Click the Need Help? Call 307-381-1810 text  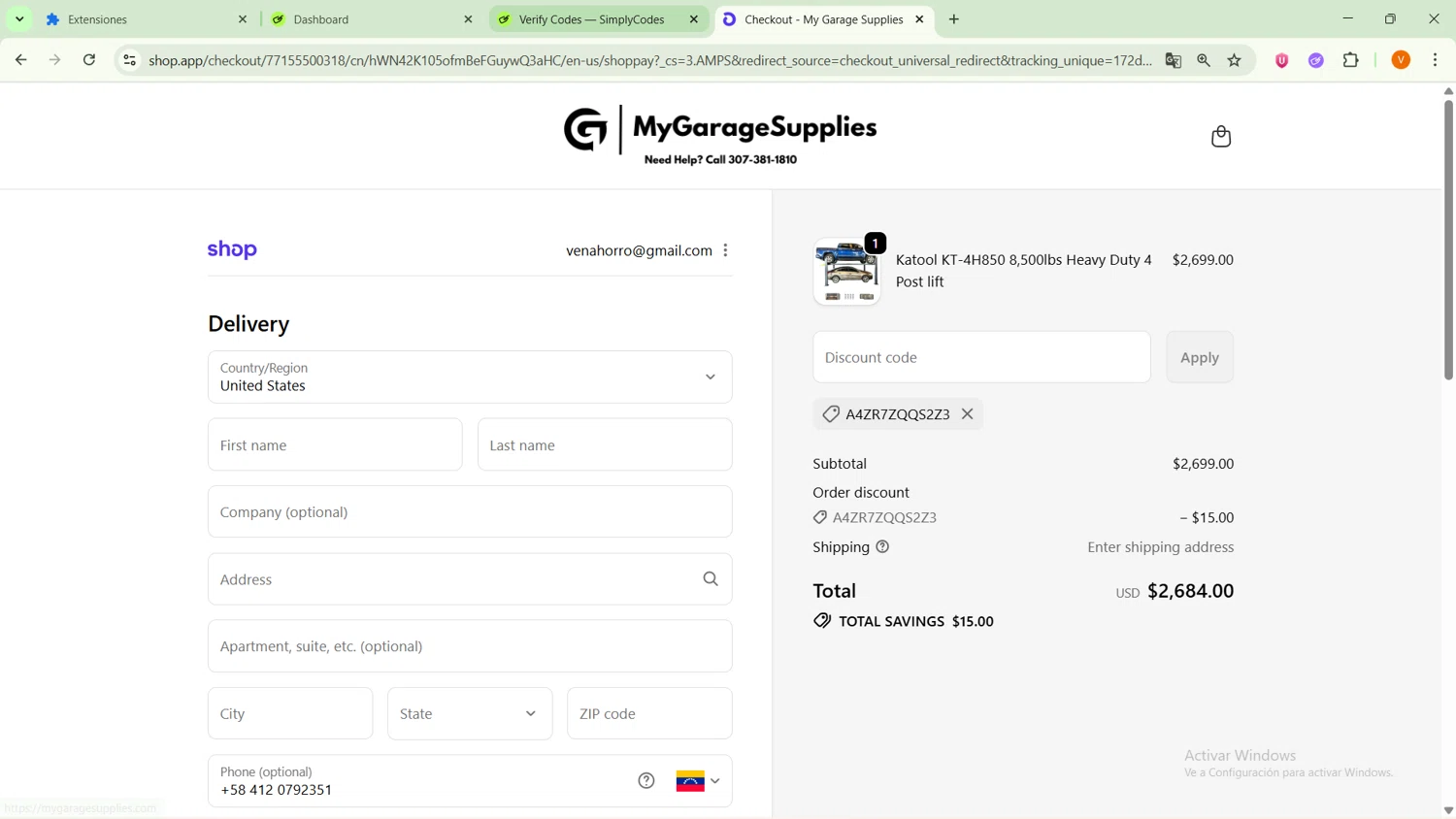tap(720, 160)
